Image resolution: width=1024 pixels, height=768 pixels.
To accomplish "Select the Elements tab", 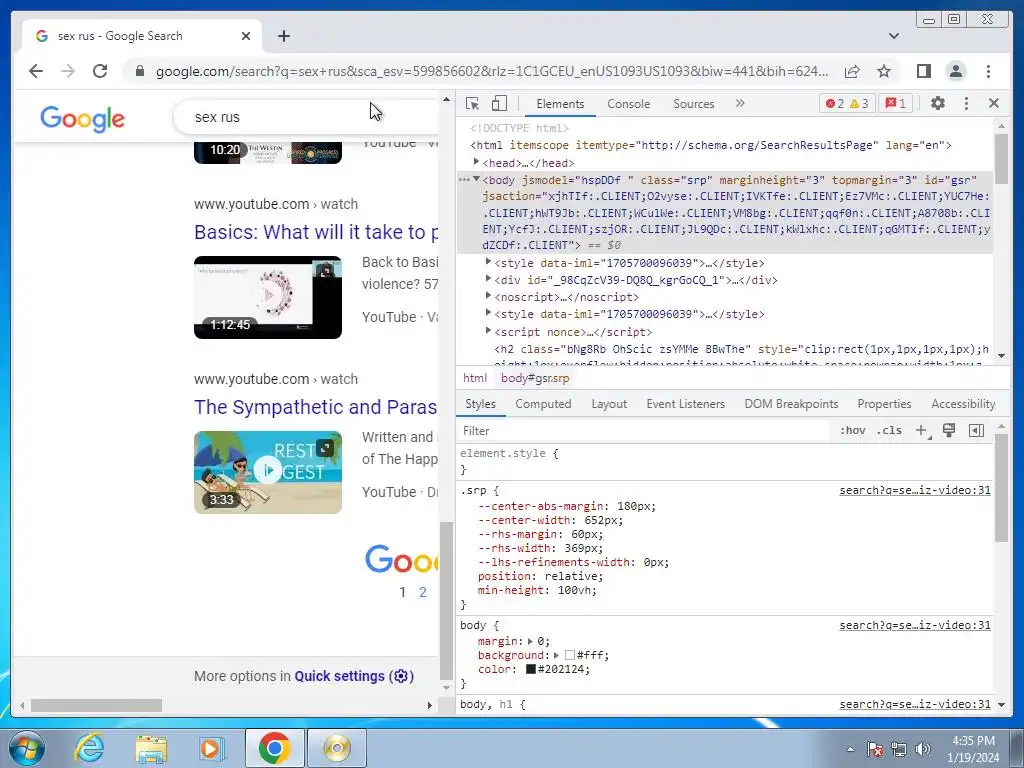I will pos(560,104).
